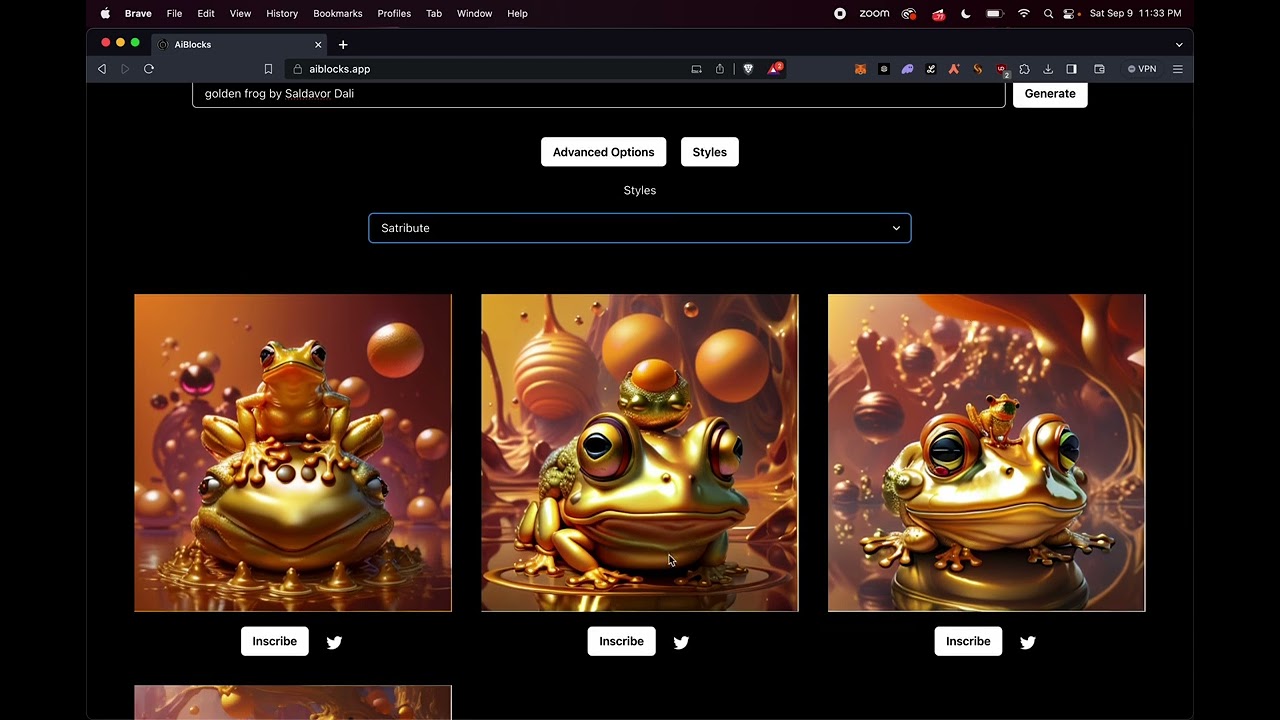This screenshot has height=720, width=1280.
Task: Close the AiBlocks tab
Action: pos(318,45)
